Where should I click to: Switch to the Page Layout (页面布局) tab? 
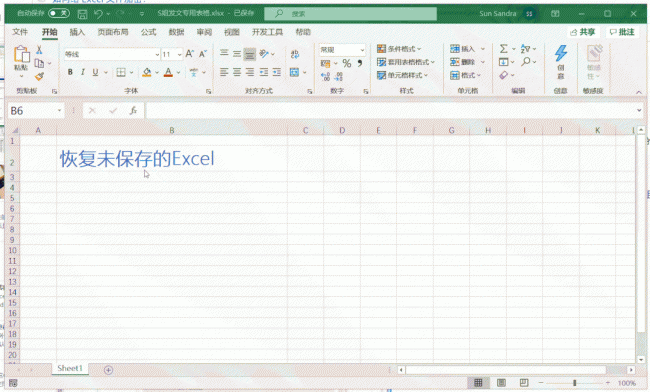[x=113, y=32]
